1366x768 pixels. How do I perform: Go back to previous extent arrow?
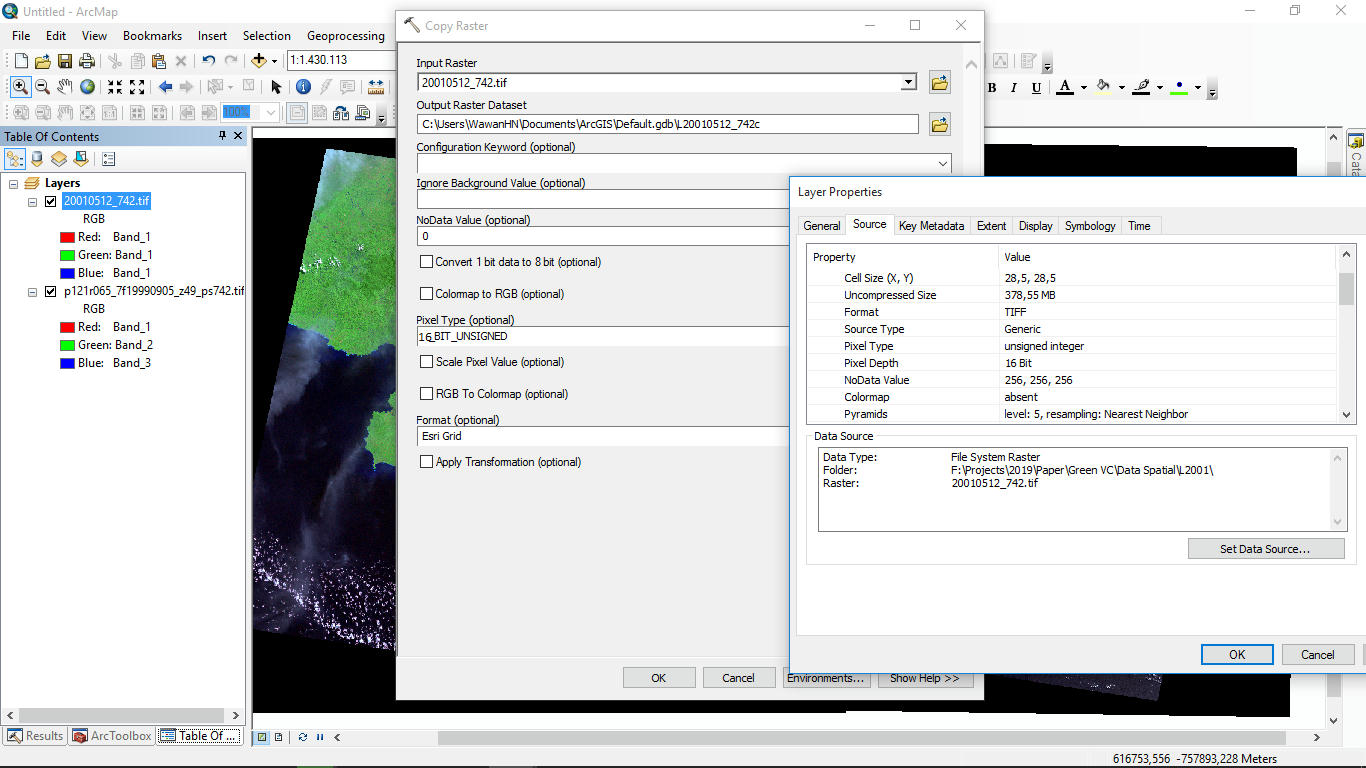(x=165, y=87)
